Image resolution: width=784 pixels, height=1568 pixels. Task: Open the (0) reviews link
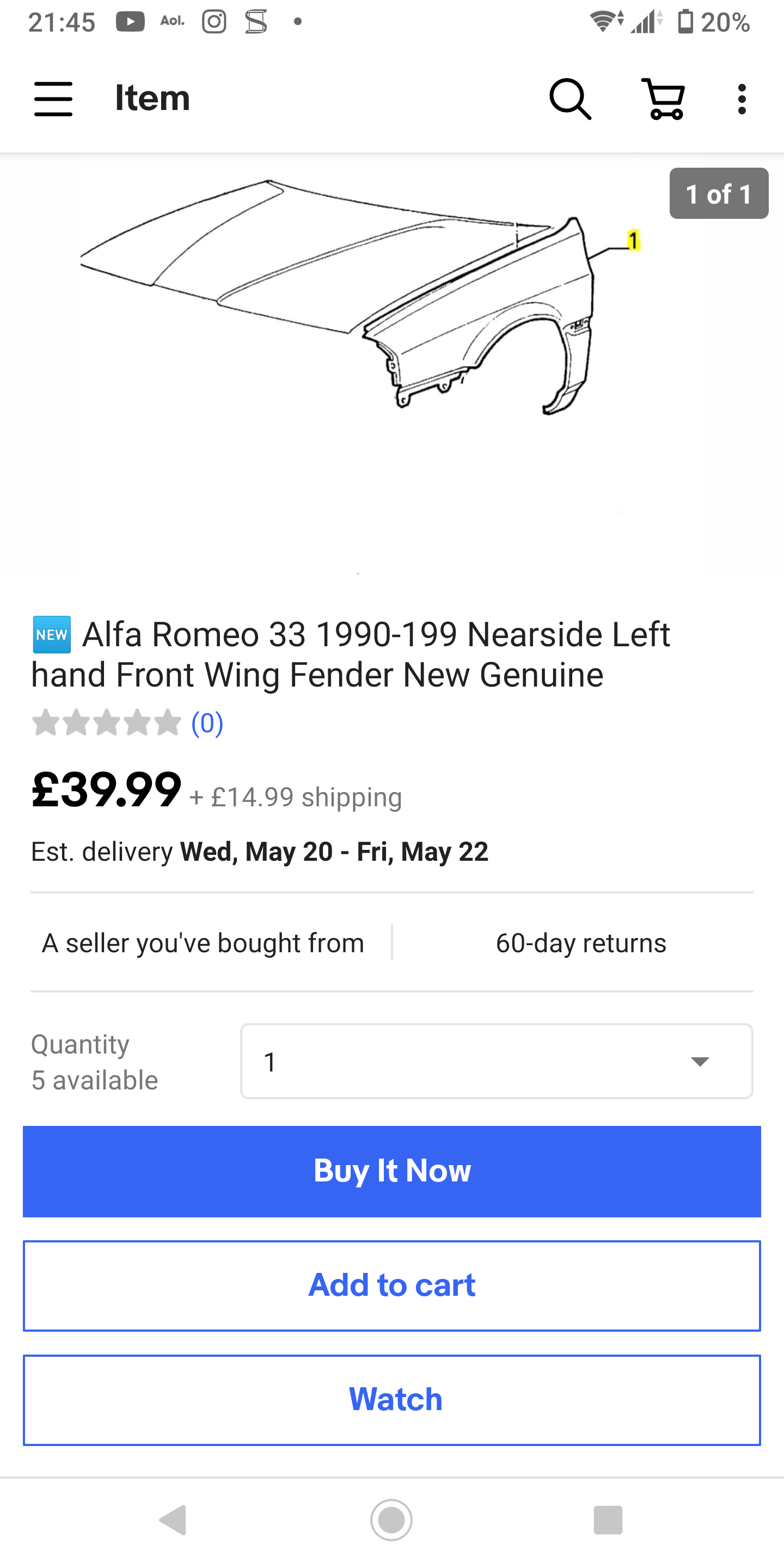point(207,723)
